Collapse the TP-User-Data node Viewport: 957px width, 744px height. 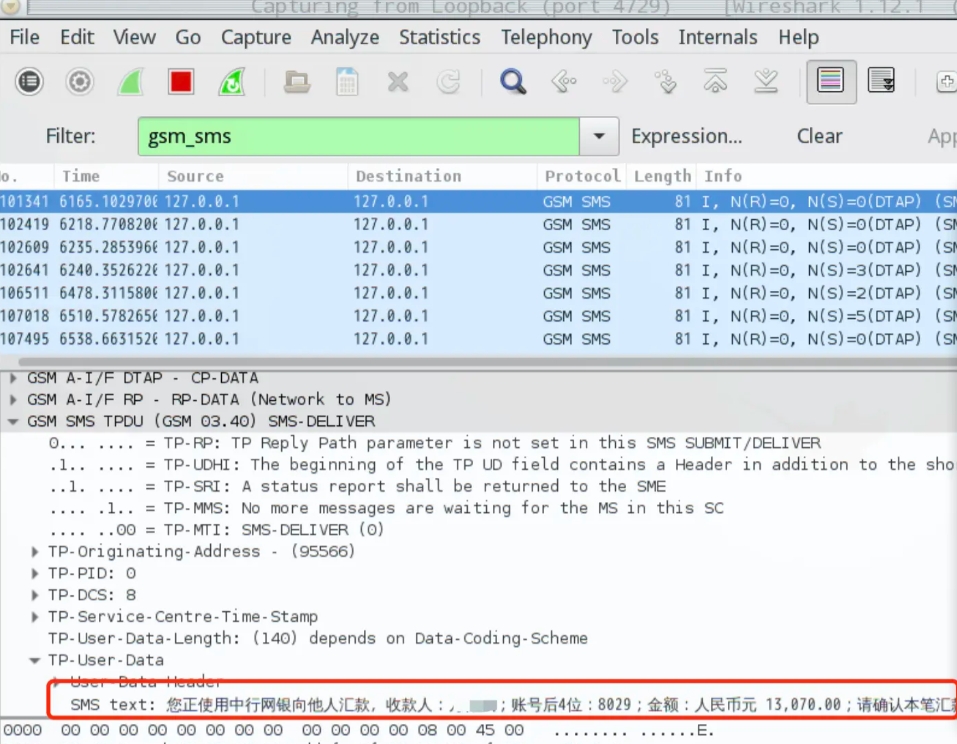point(35,660)
